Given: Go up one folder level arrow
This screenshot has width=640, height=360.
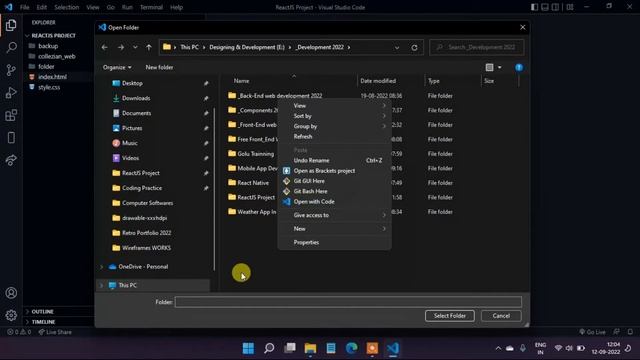Looking at the screenshot, I should tap(149, 47).
